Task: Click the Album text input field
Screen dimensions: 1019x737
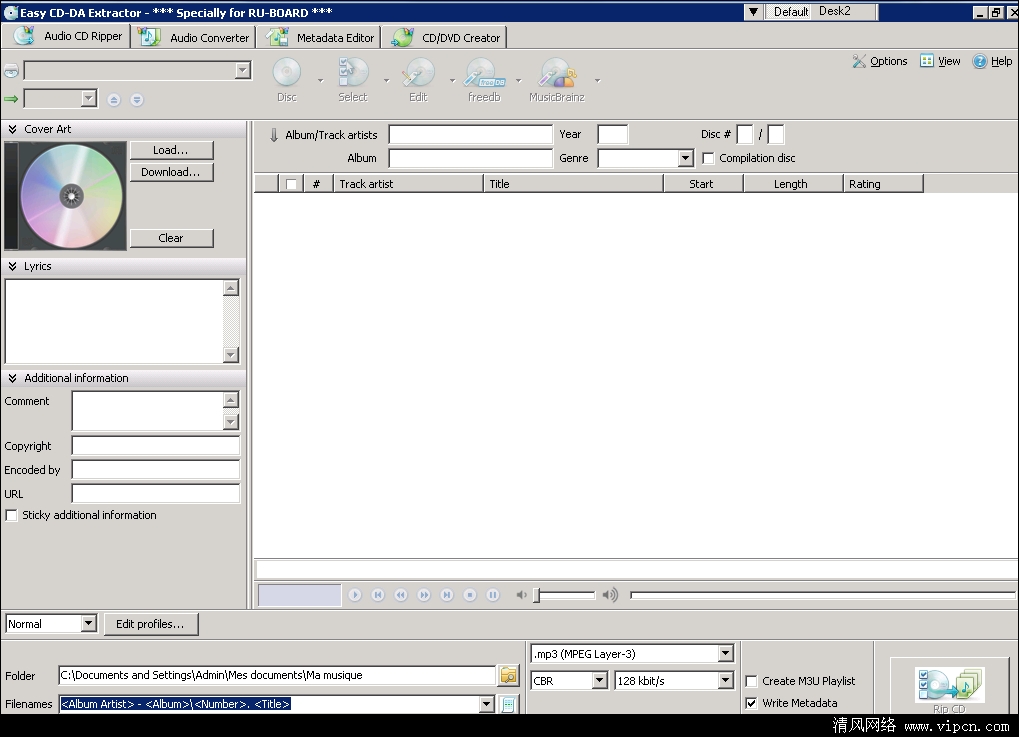Action: pos(470,158)
